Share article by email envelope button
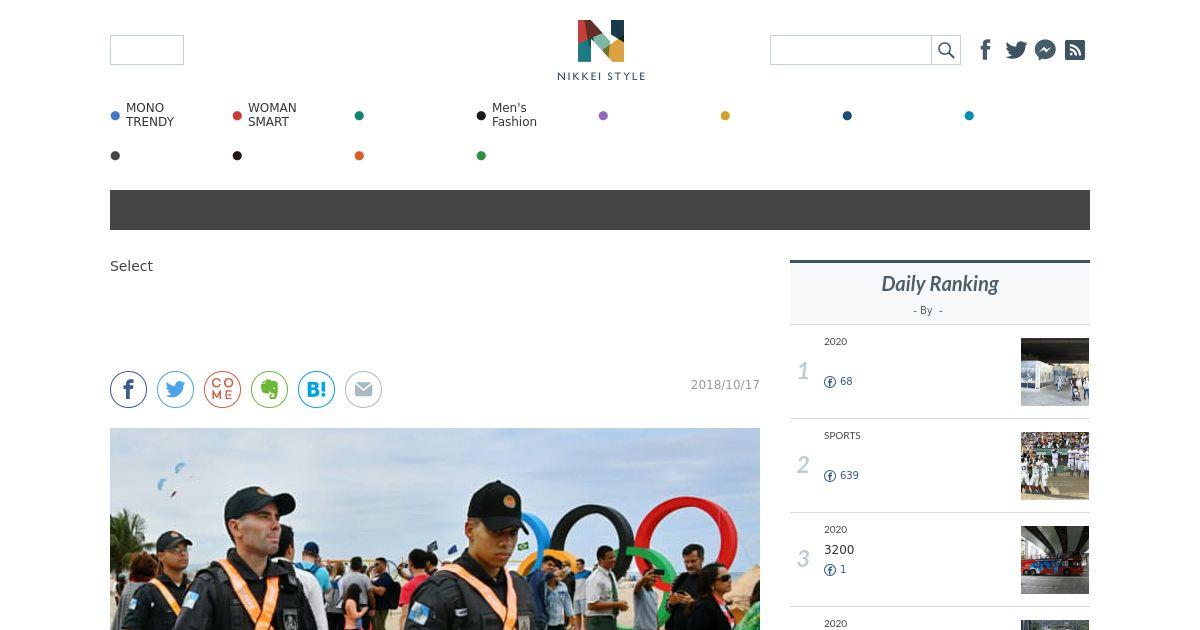 coord(363,389)
